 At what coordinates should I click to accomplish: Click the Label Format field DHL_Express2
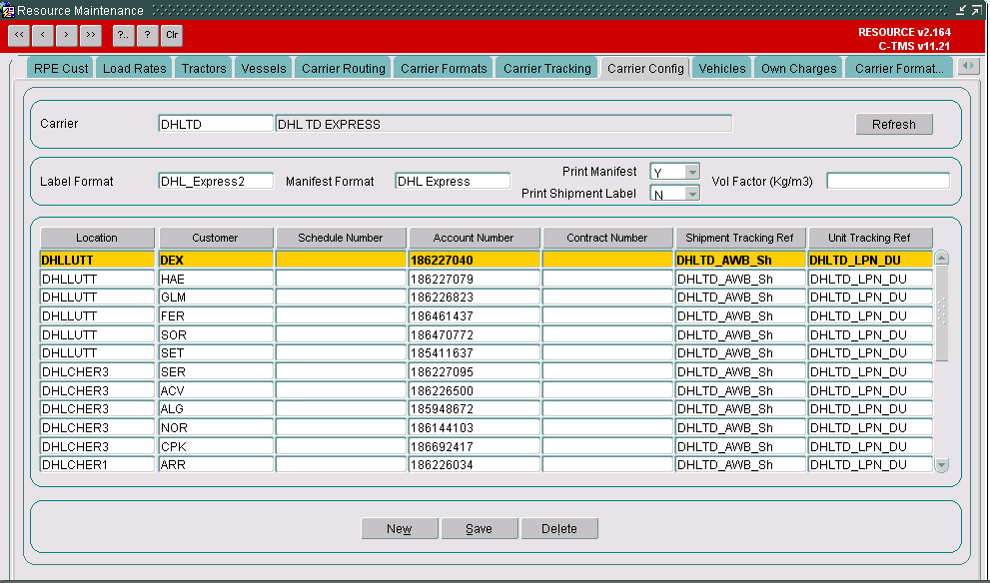(215, 181)
